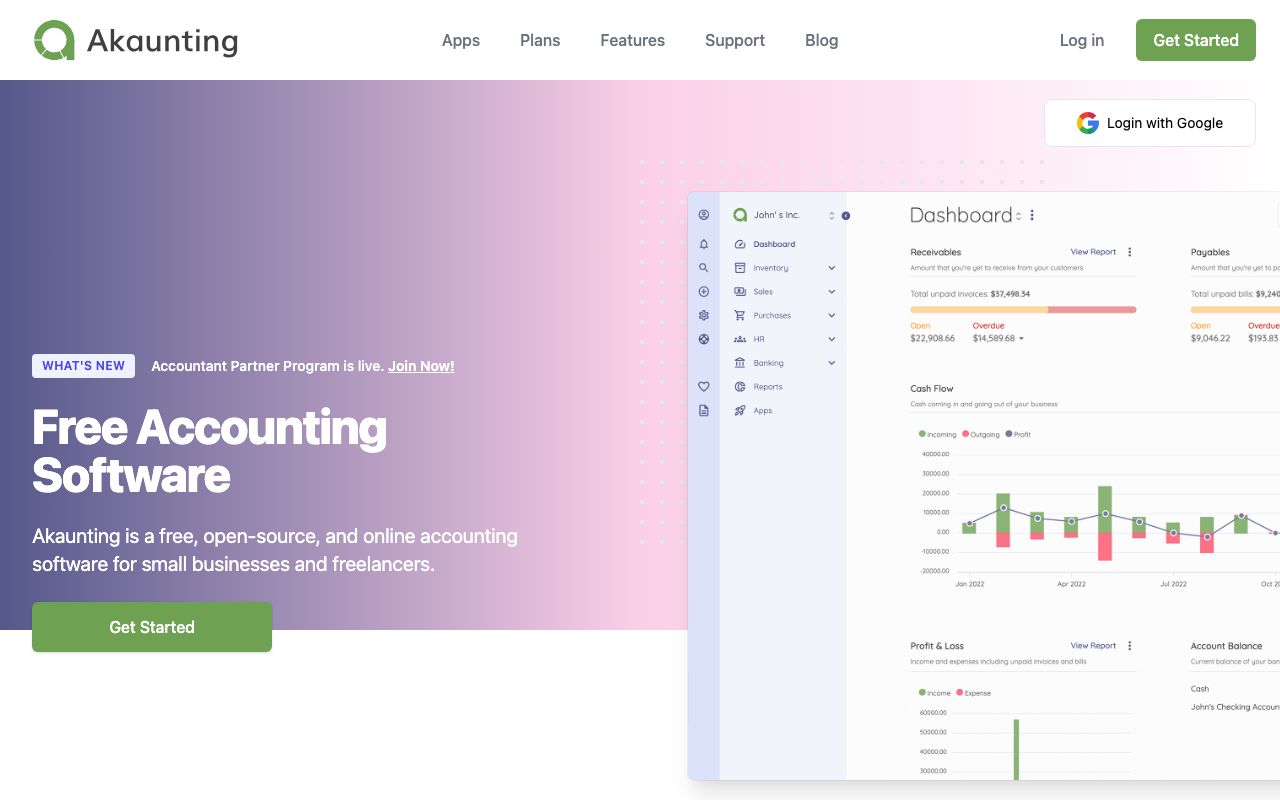Click the Free Accounting Software headline
Screen dimensions: 1280x800
[x=210, y=451]
